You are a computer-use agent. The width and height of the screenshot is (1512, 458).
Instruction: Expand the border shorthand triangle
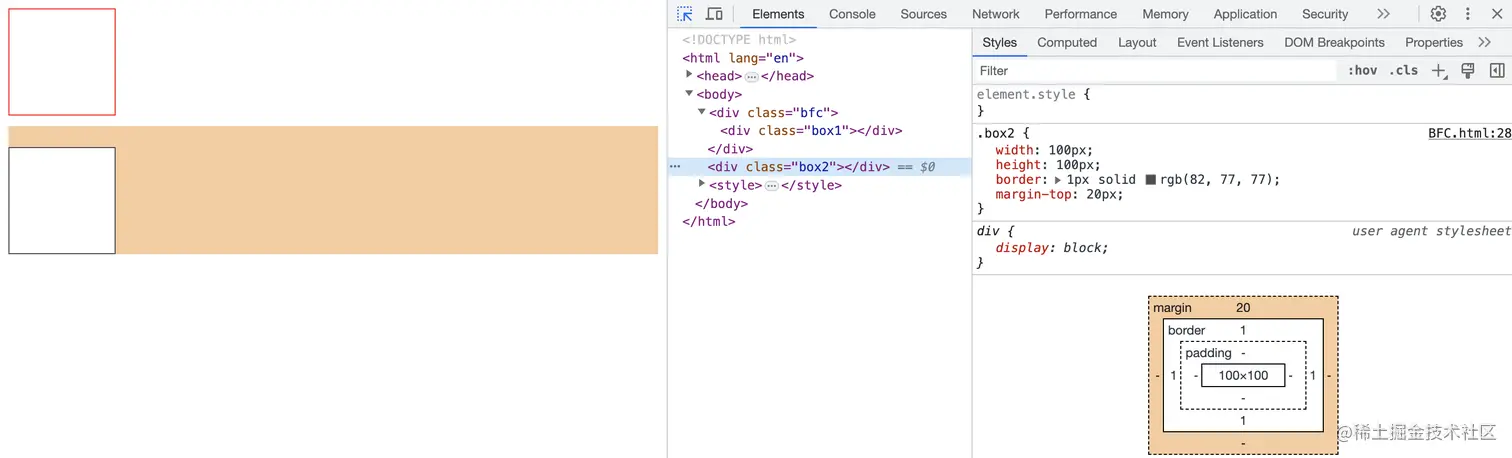1058,180
